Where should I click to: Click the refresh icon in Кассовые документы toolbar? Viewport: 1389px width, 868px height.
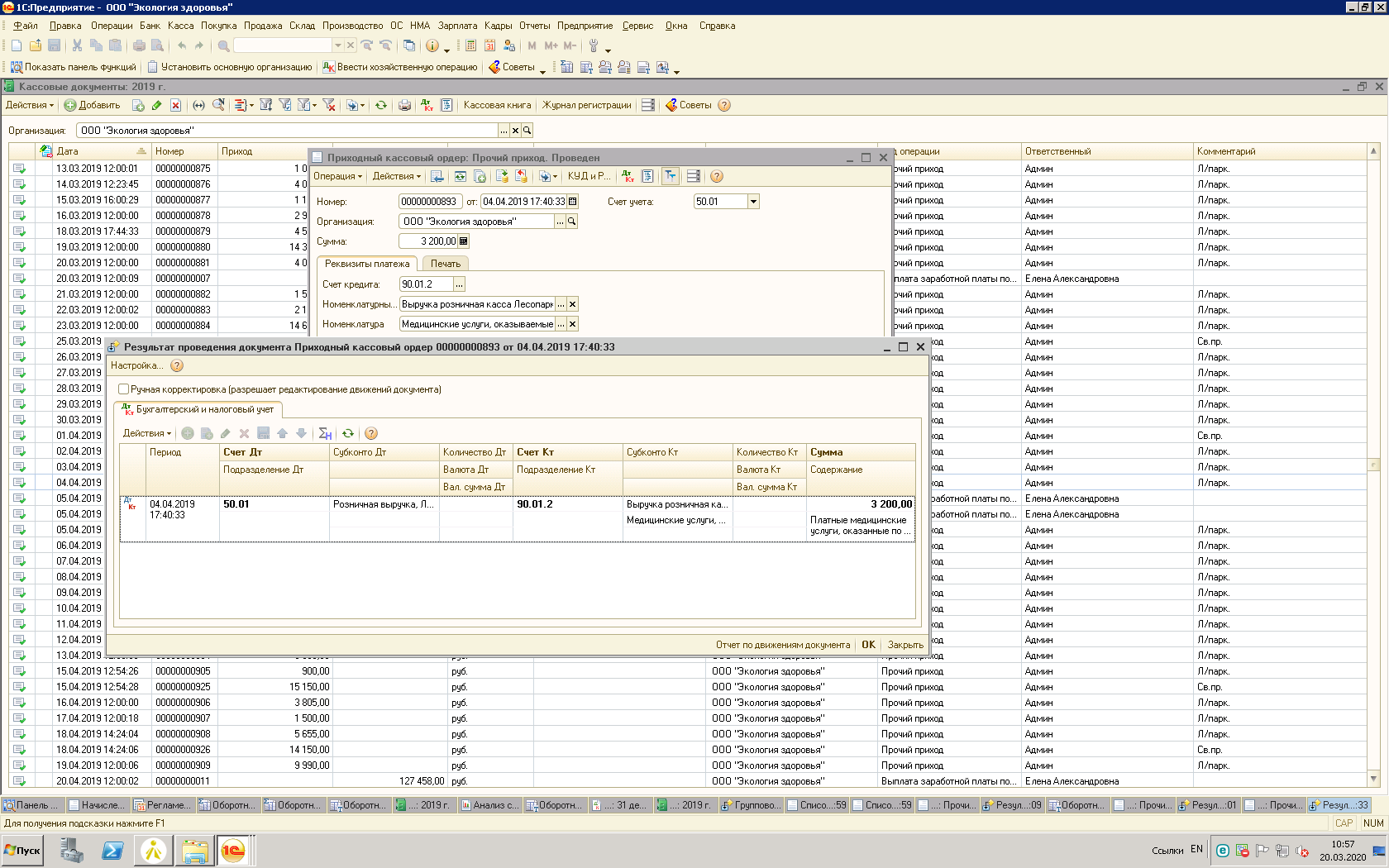(381, 105)
